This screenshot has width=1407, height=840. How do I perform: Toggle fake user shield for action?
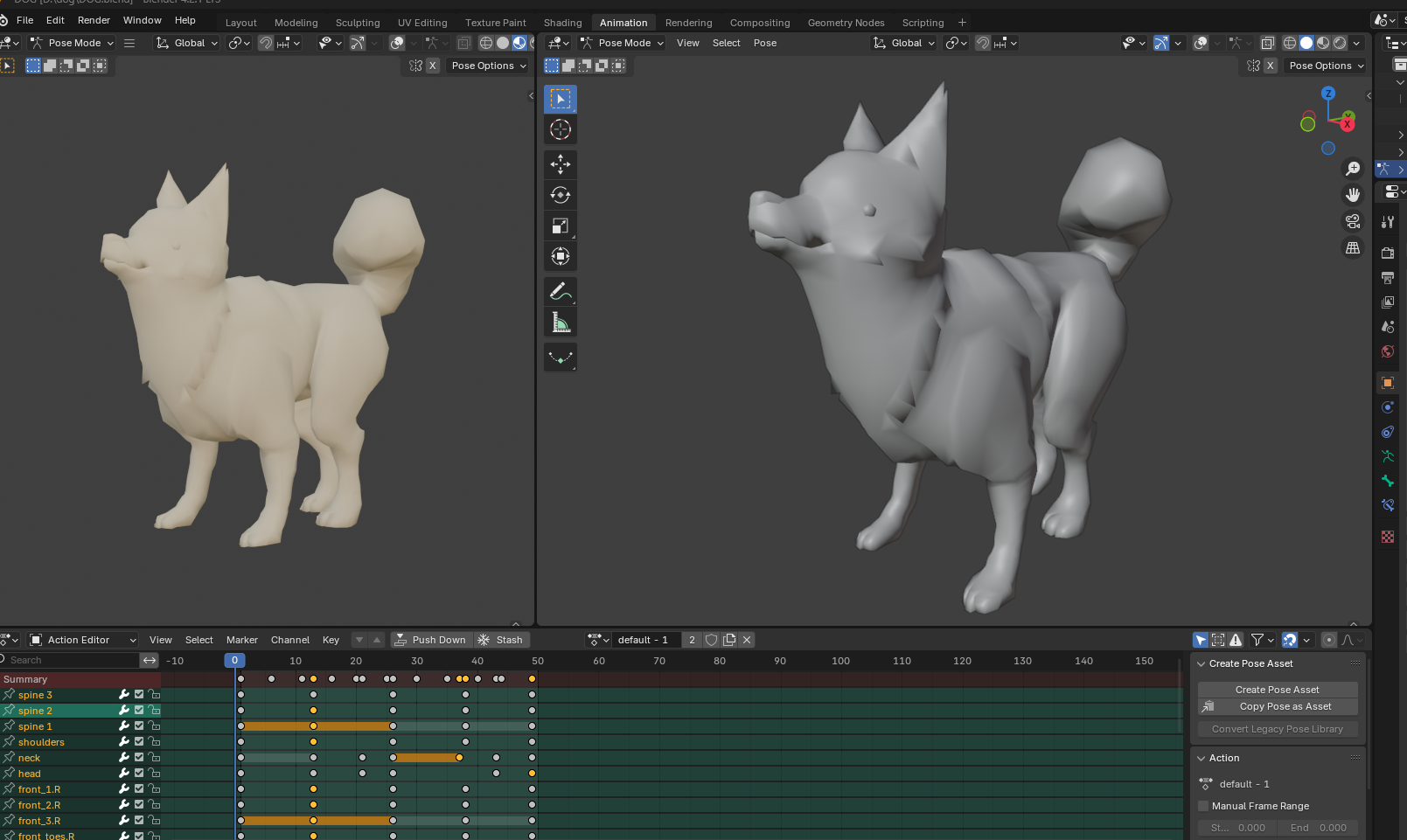coord(712,640)
